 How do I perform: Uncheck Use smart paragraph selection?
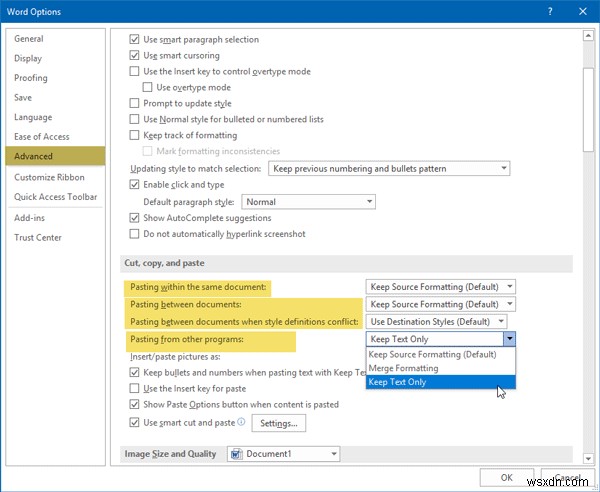click(x=134, y=39)
